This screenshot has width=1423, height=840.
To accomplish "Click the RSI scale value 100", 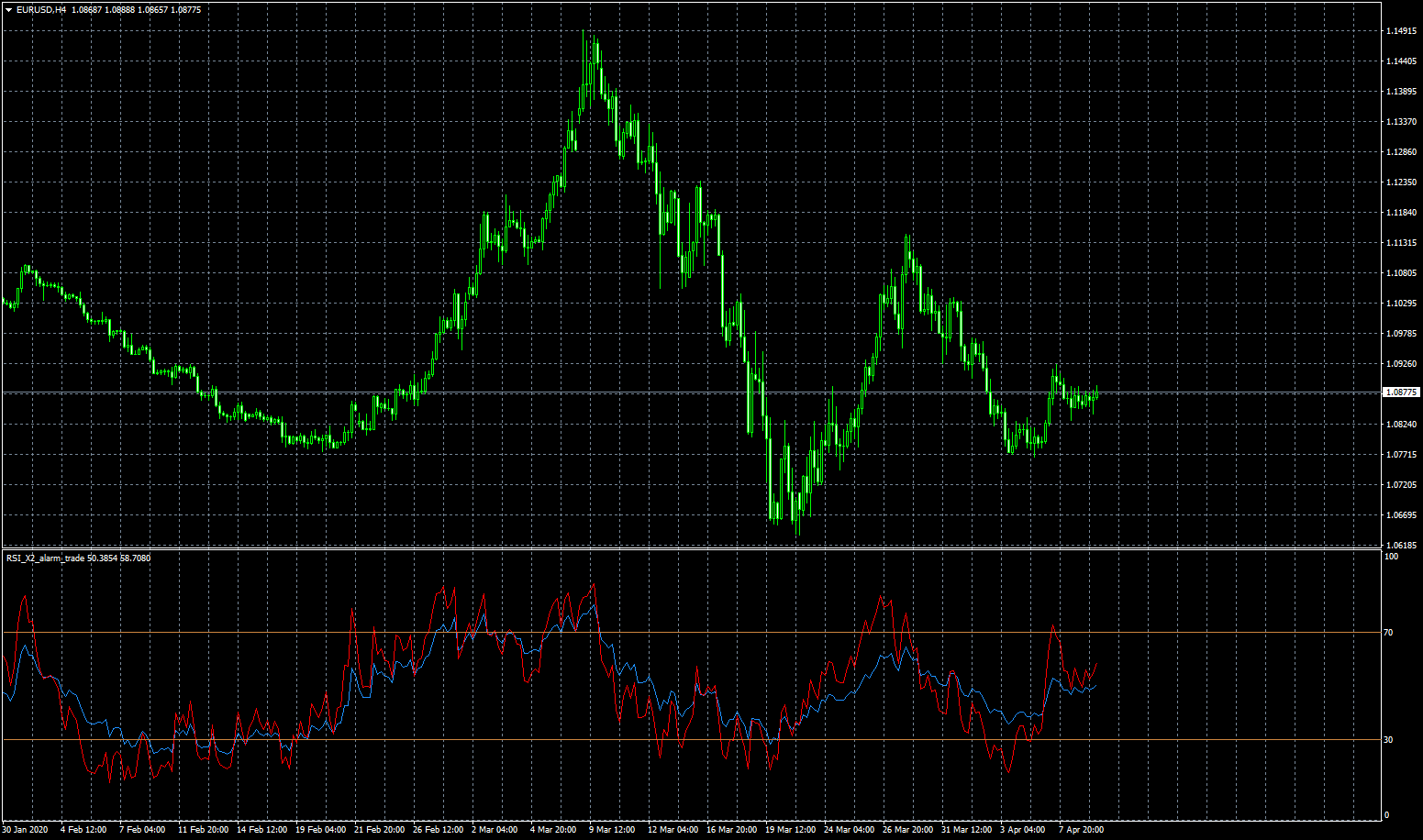I will click(x=1391, y=557).
